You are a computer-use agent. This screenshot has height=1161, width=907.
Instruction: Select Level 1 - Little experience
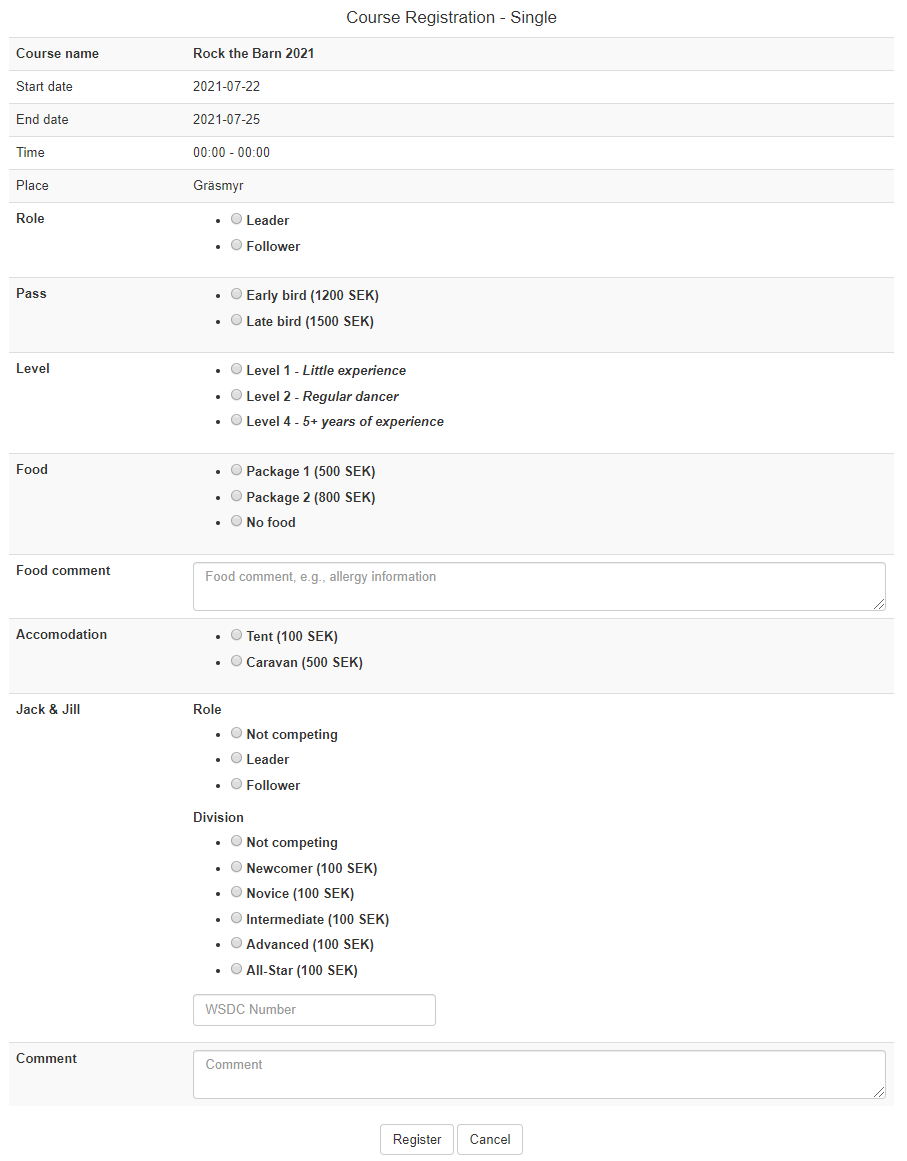(236, 368)
